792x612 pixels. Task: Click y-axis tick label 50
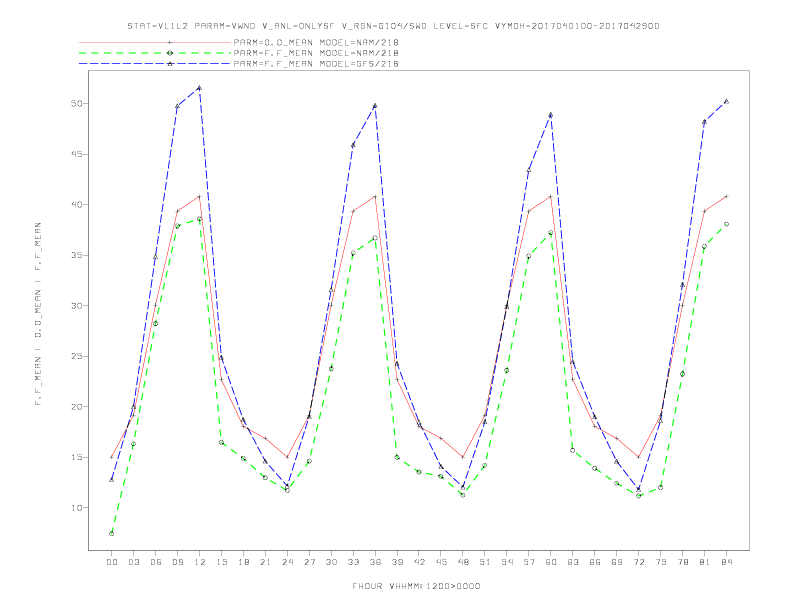click(76, 104)
